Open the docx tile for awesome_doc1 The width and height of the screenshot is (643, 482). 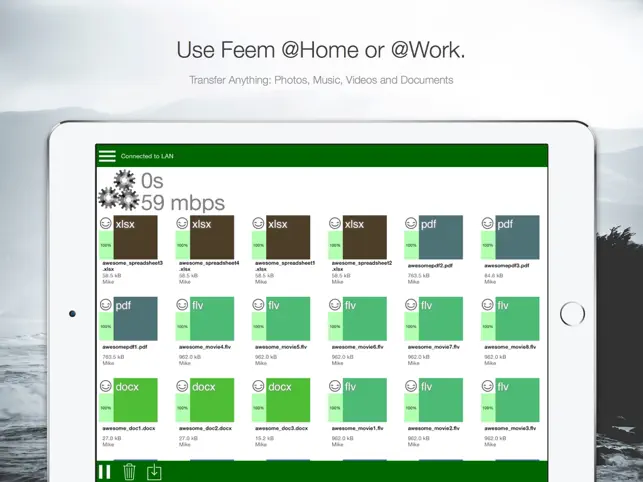[135, 400]
